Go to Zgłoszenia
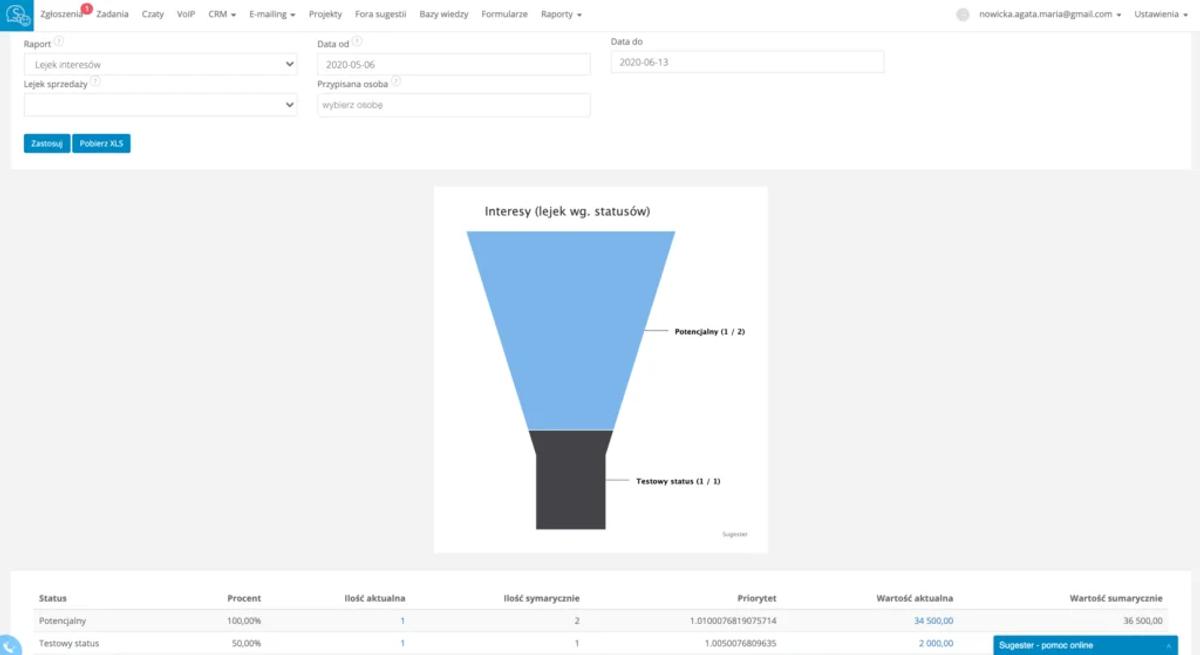This screenshot has height=655, width=1200. click(61, 15)
